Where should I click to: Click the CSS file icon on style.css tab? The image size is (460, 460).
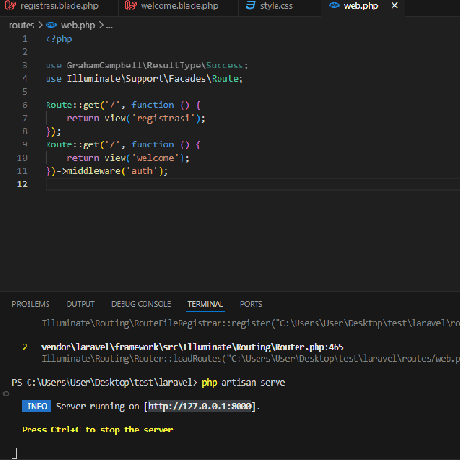(250, 6)
